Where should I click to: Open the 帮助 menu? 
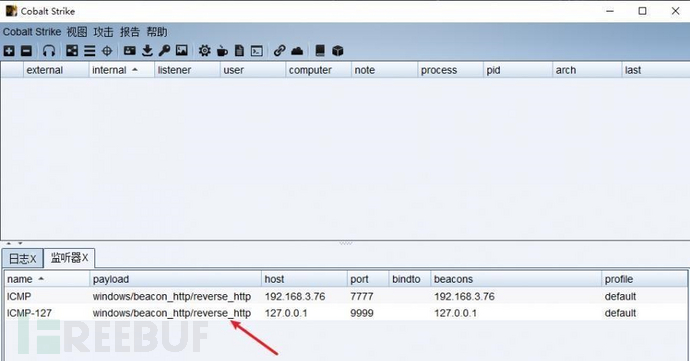[x=157, y=32]
